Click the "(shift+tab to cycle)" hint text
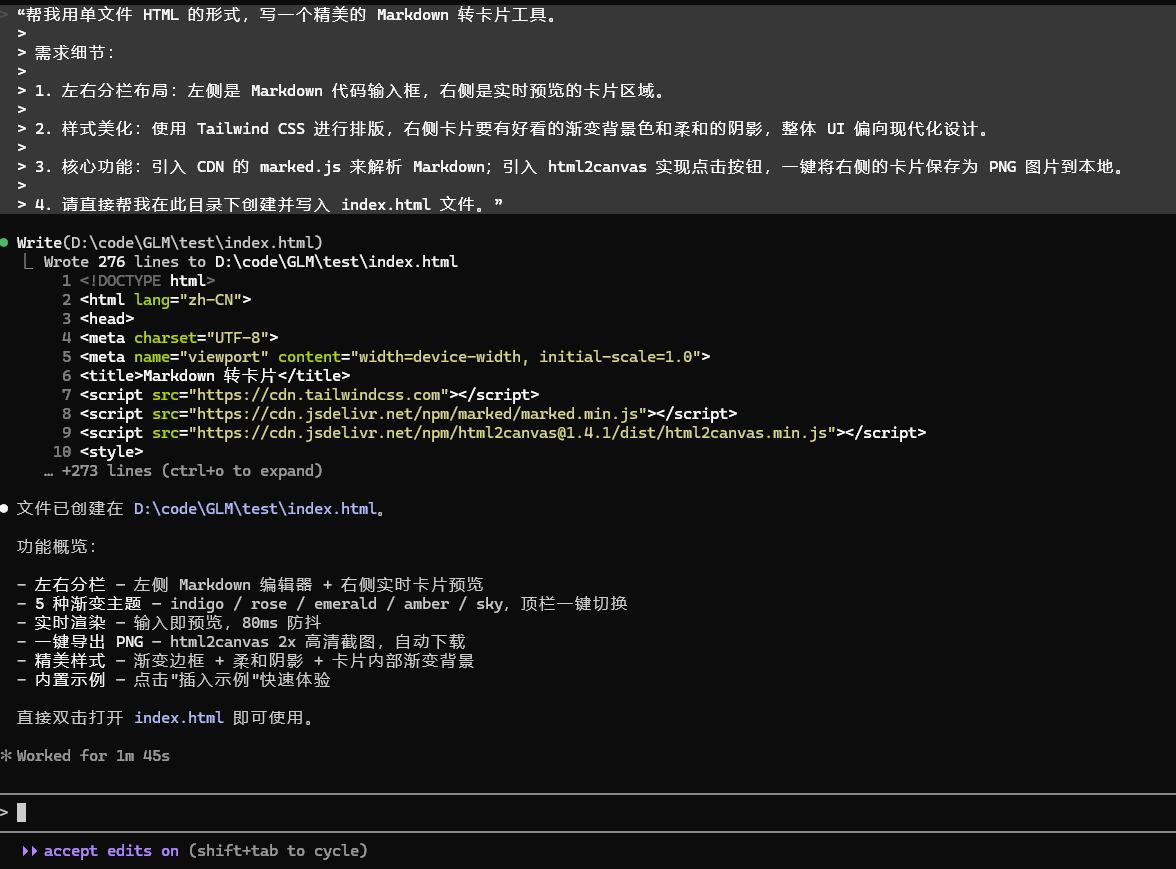The image size is (1176, 869). coord(278,851)
